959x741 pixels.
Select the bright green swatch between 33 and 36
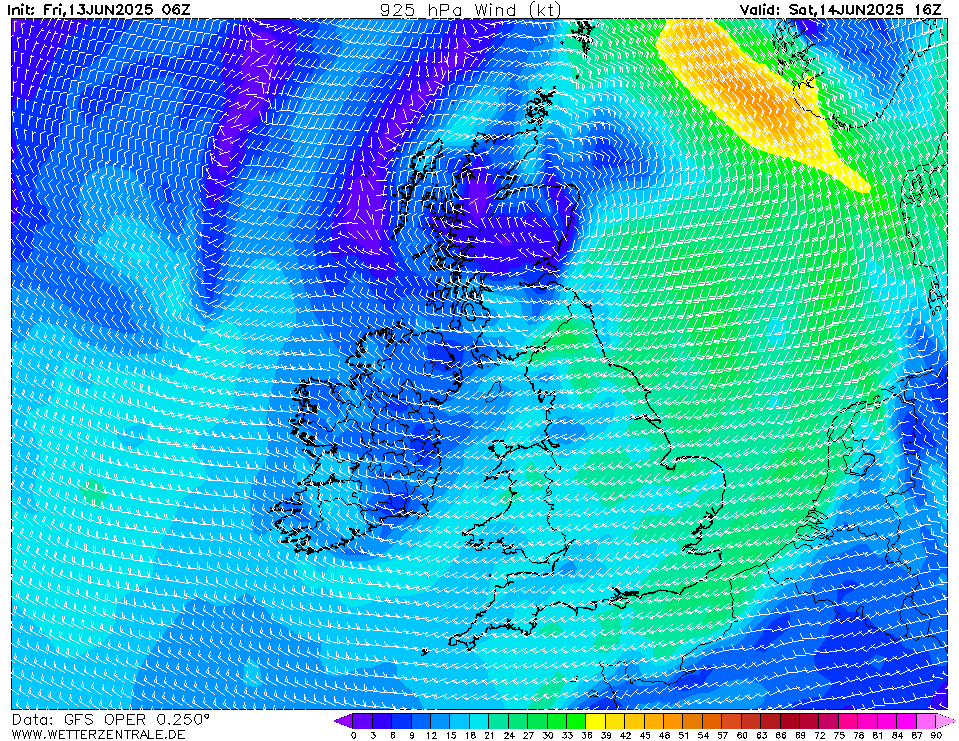[x=576, y=721]
